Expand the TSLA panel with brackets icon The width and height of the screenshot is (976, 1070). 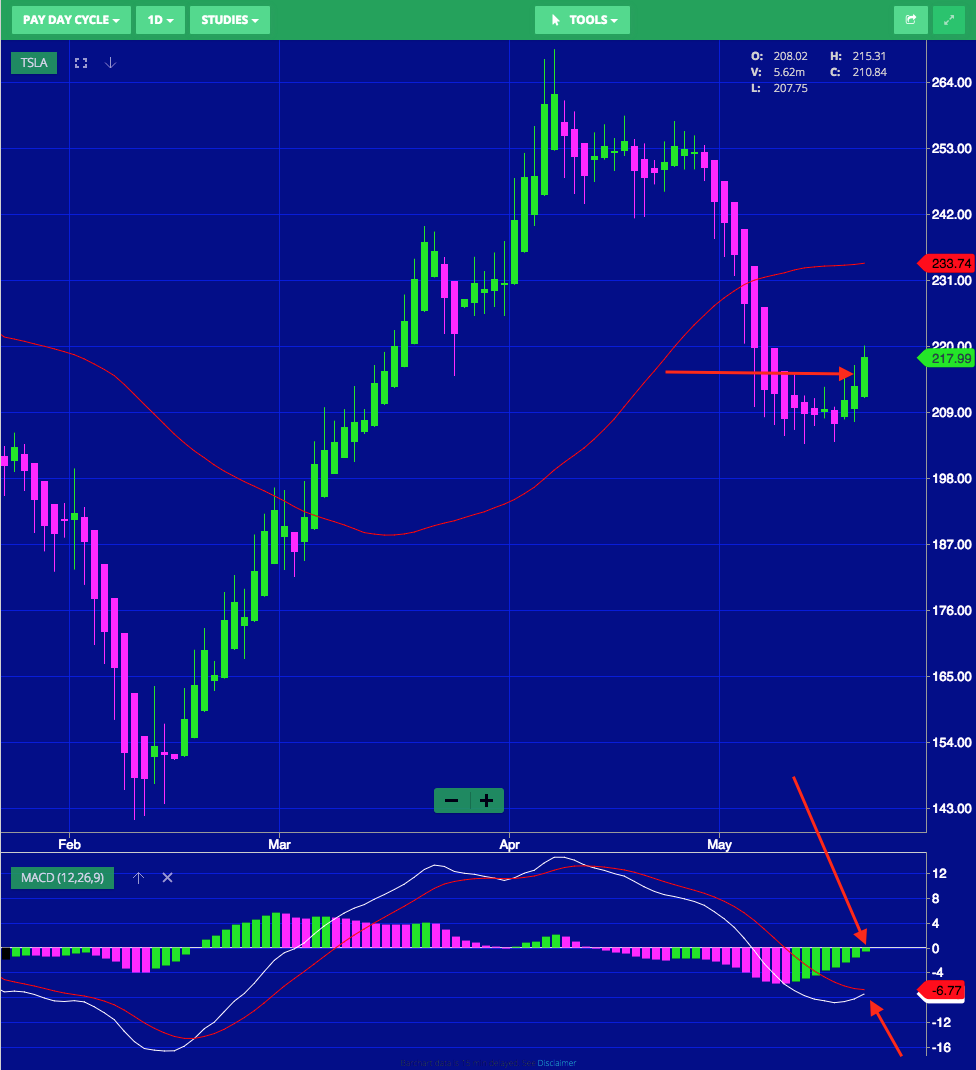pos(81,63)
